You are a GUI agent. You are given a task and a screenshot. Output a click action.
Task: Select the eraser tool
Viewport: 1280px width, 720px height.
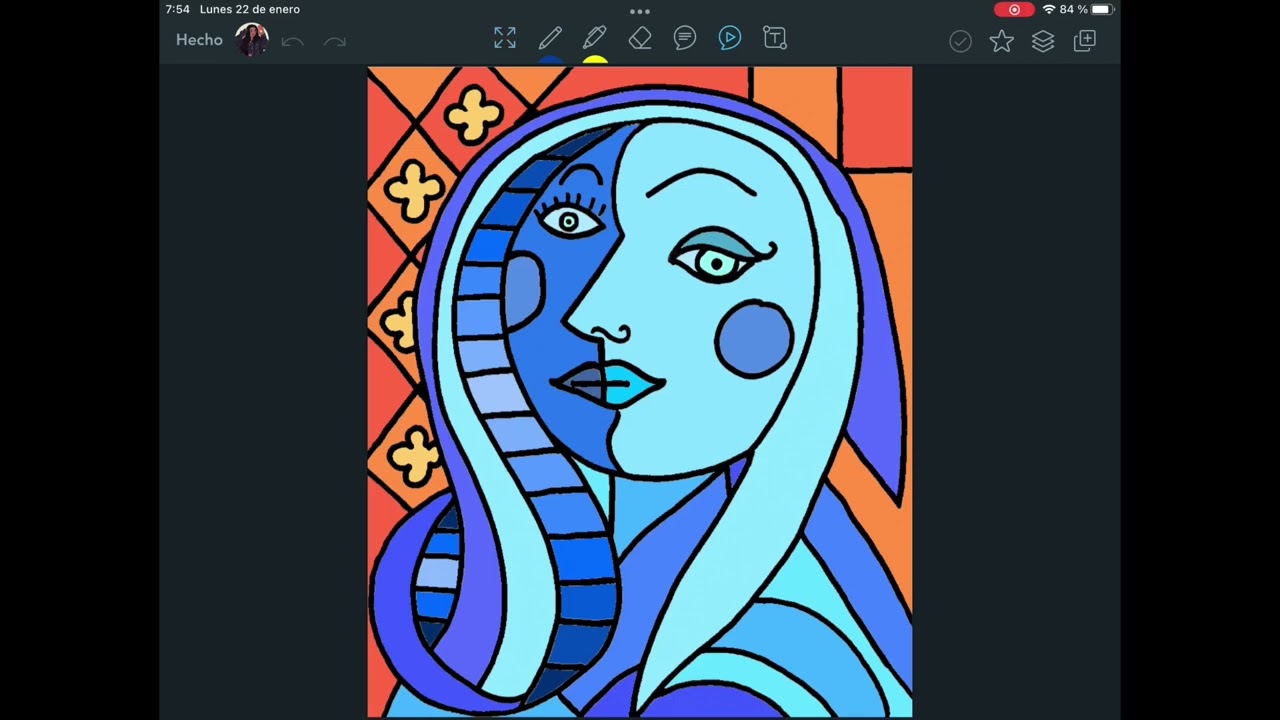point(640,38)
